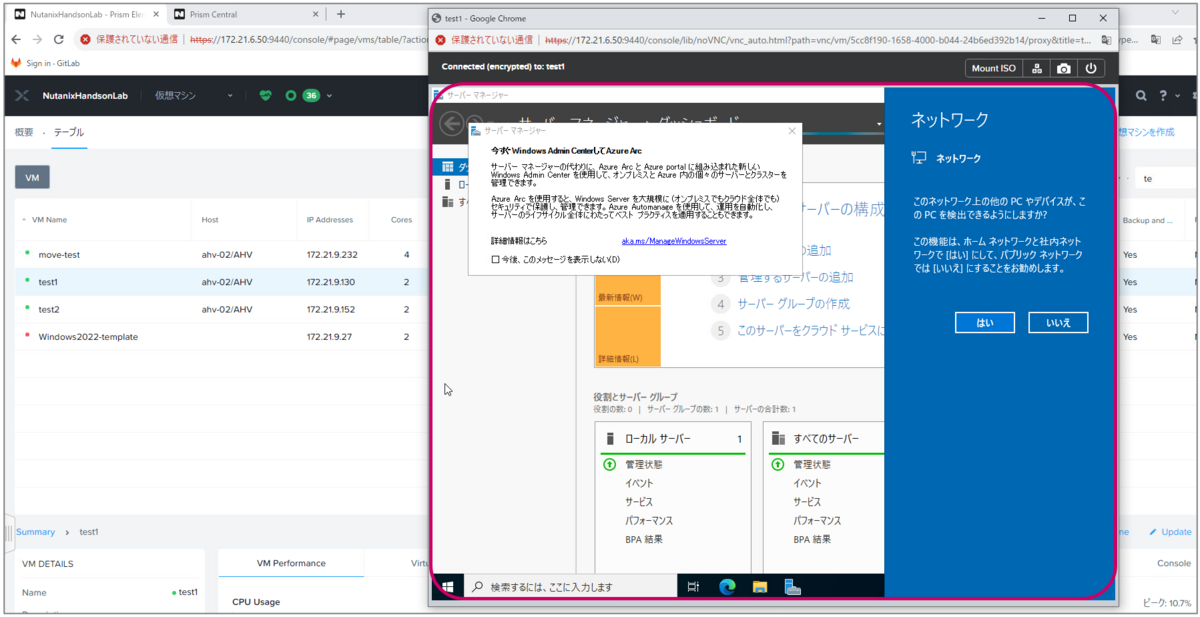Click ローカル サーバー tile heading
The image size is (1200, 617).
(658, 439)
